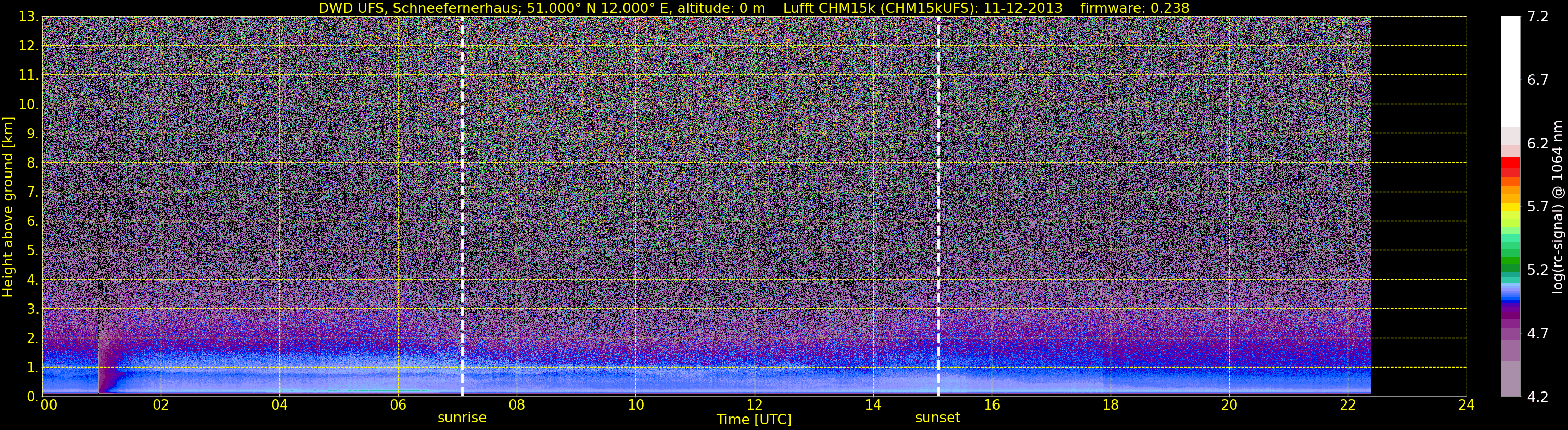Image resolution: width=1568 pixels, height=430 pixels.
Task: Click the black no-data region after 22 UTC
Action: [1418, 206]
